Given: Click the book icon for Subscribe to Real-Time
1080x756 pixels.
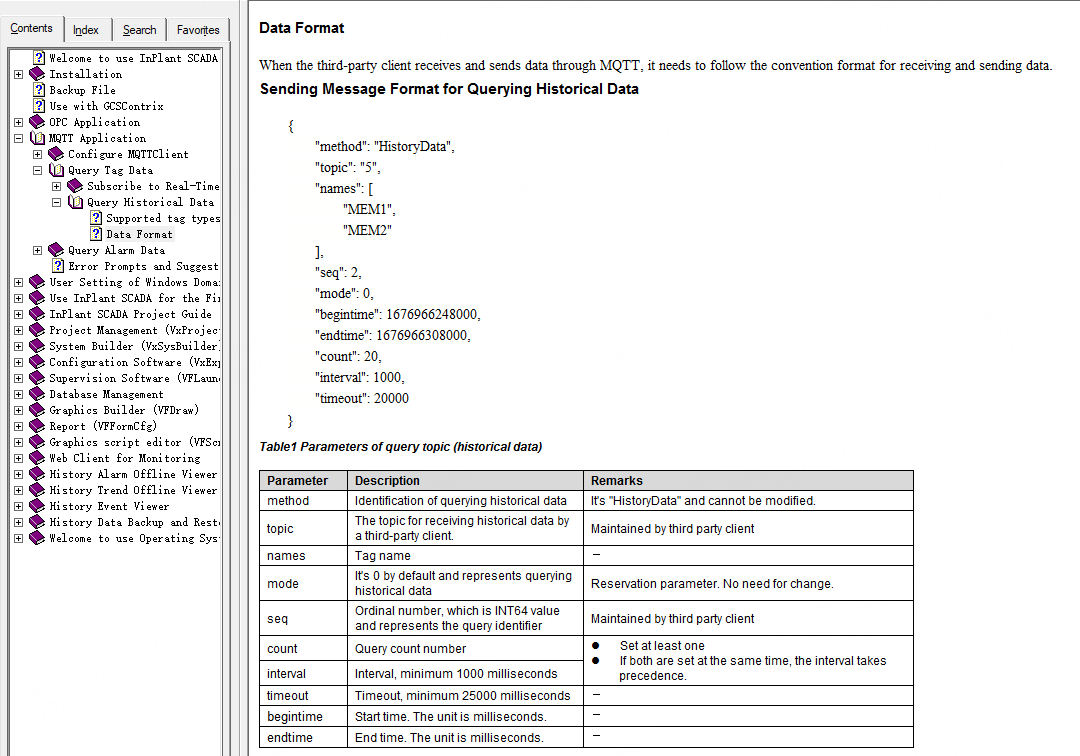Looking at the screenshot, I should 75,186.
